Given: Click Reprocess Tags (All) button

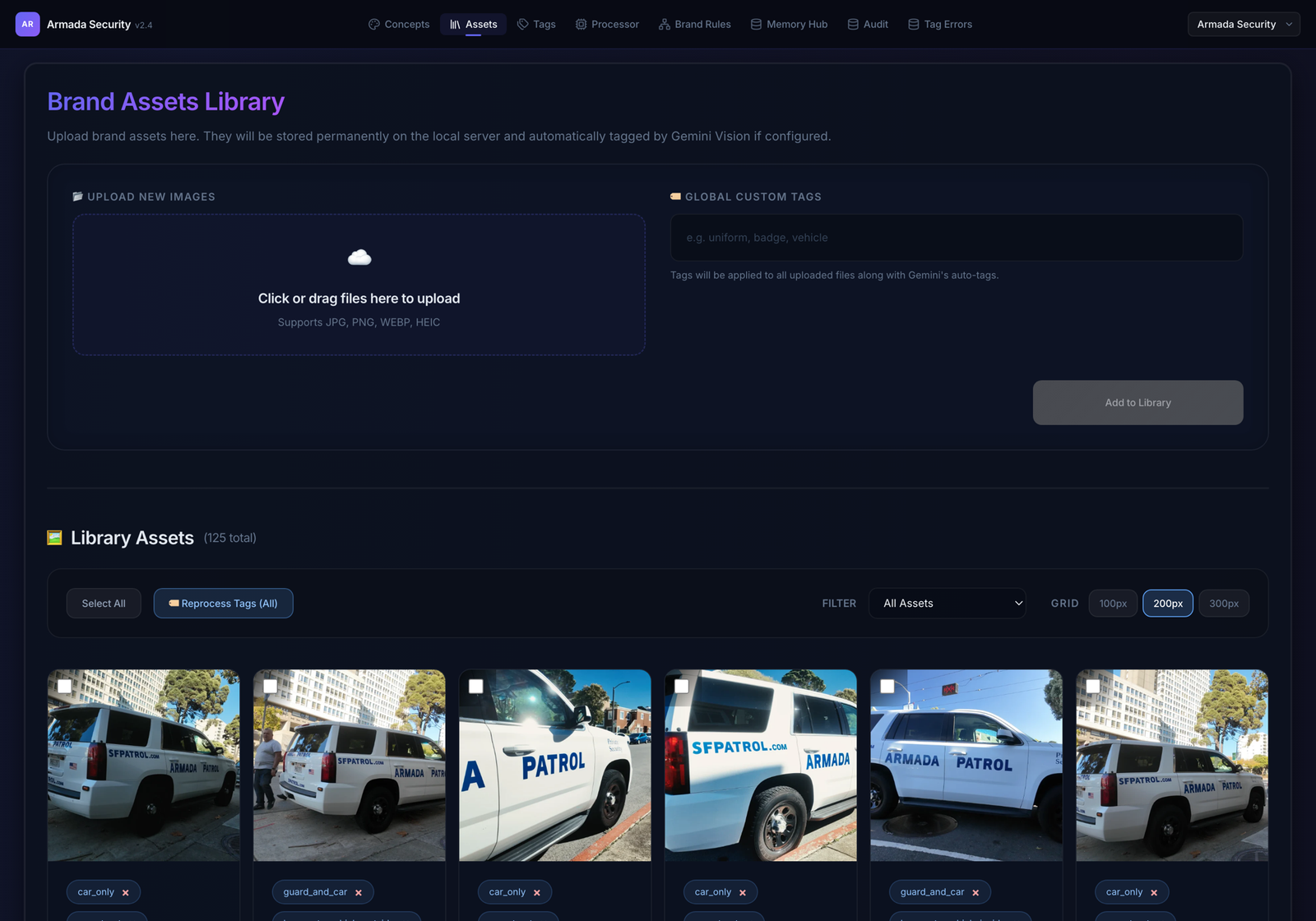Looking at the screenshot, I should 223,603.
